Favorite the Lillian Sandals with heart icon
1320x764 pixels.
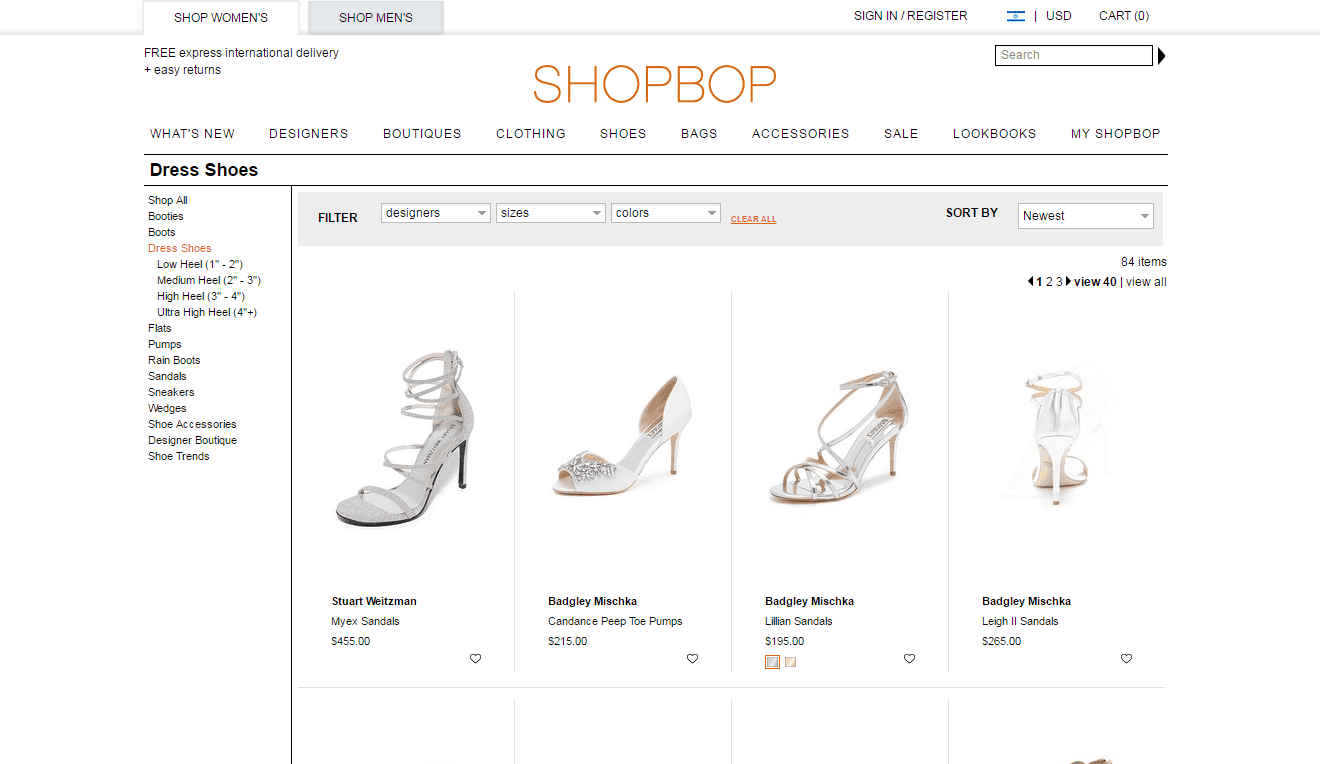pos(909,659)
